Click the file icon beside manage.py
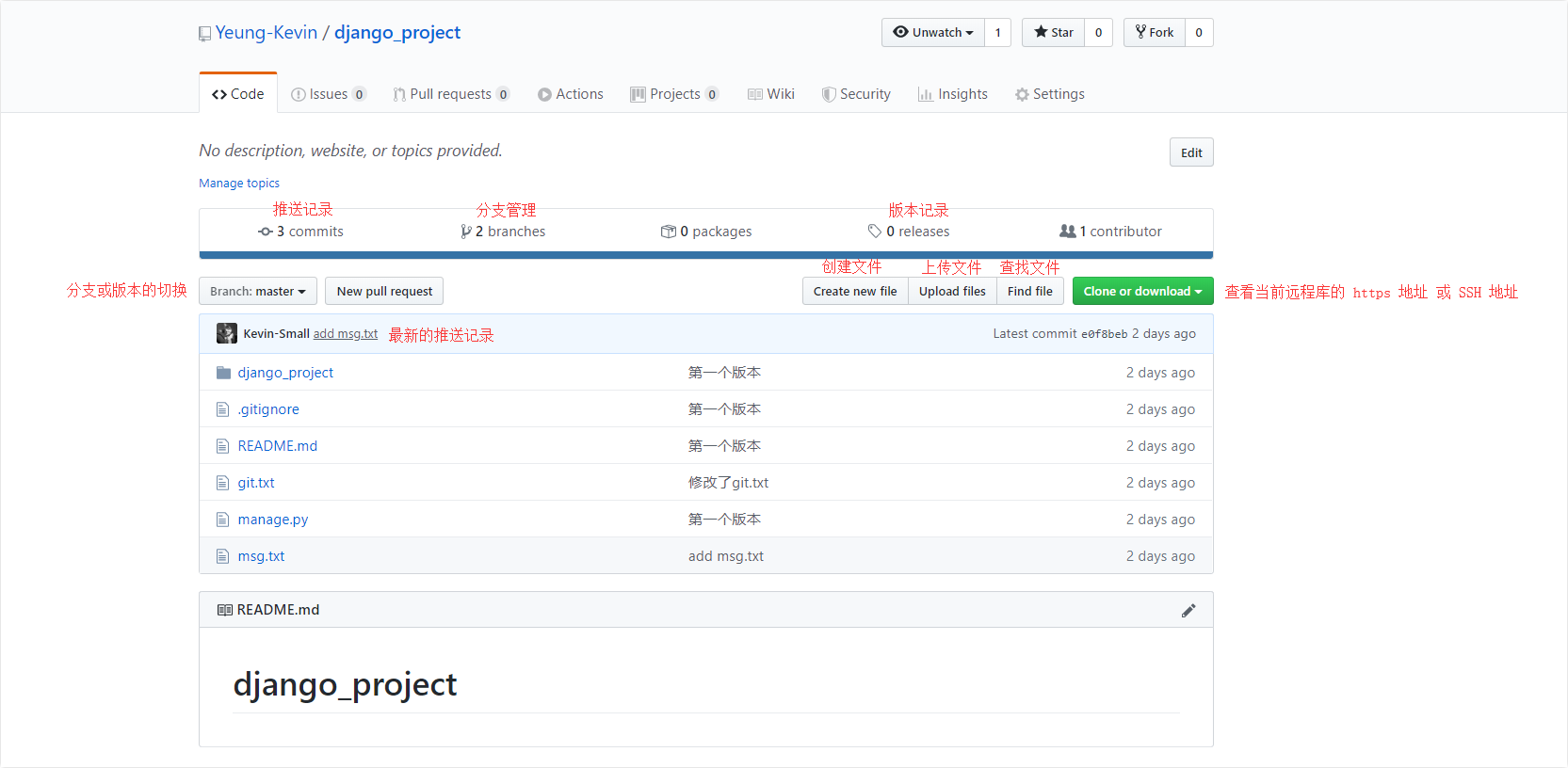 222,520
